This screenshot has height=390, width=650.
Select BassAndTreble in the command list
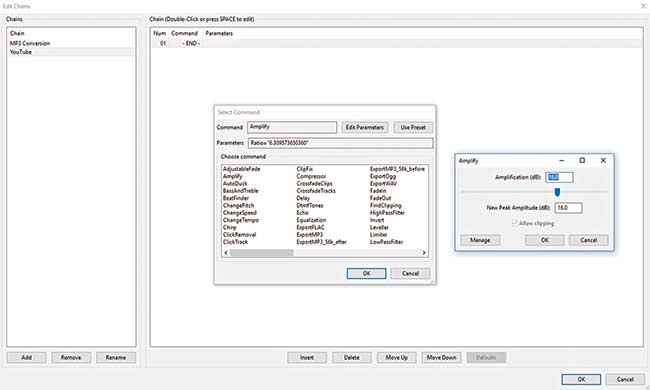point(240,191)
